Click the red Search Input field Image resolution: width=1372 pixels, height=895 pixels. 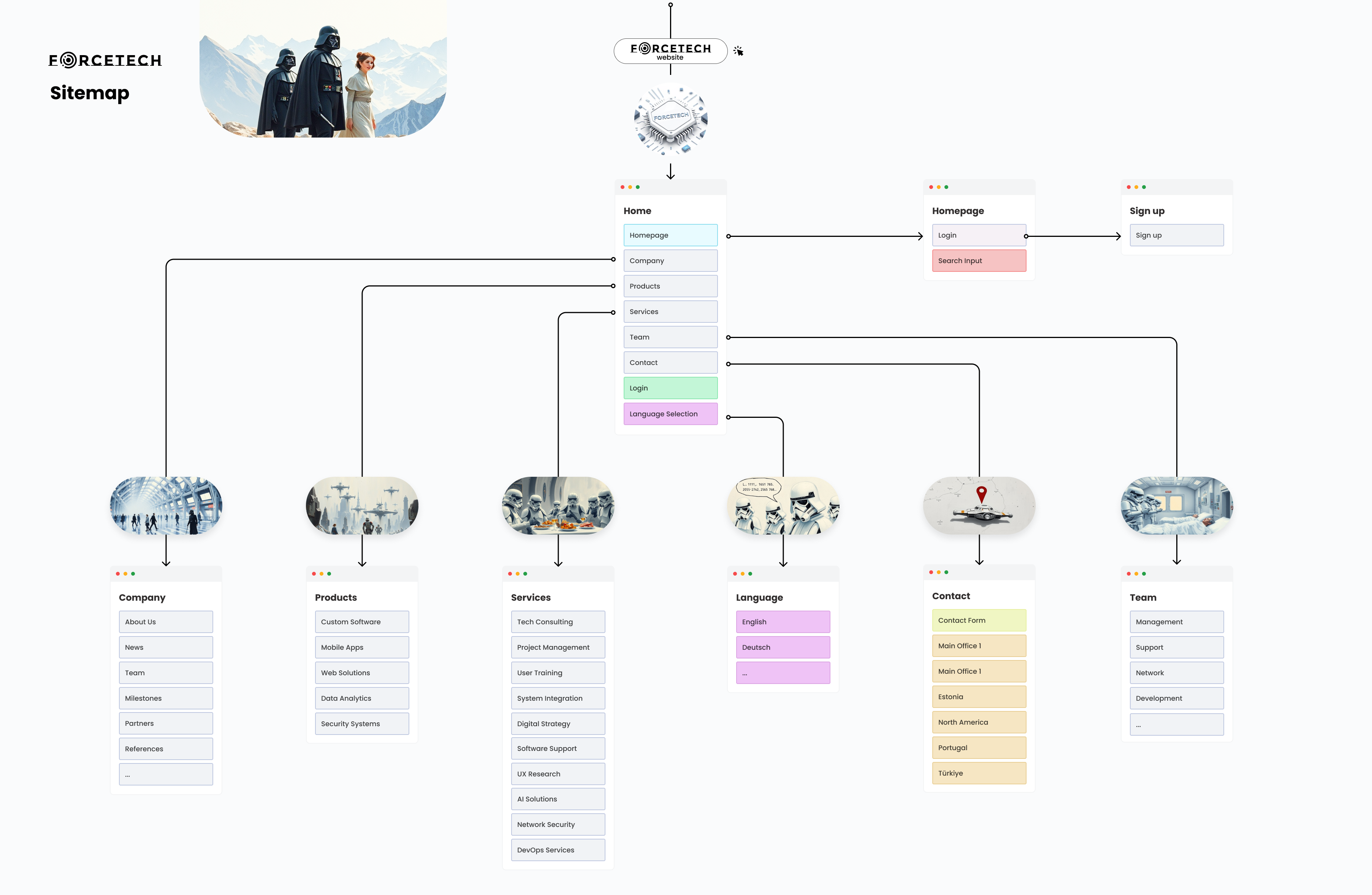click(978, 261)
